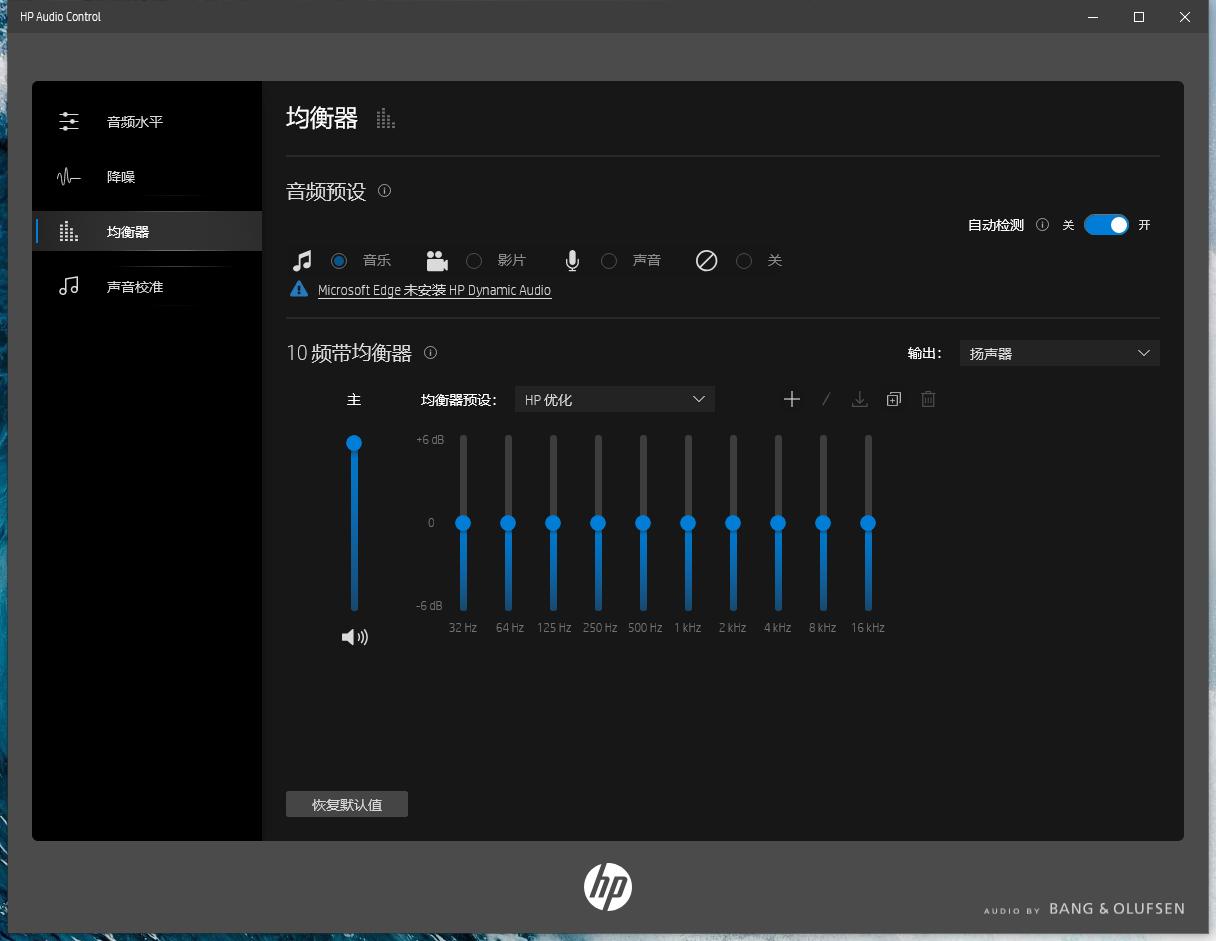
Task: Select the 关 radio button to disable presets
Action: coord(744,260)
